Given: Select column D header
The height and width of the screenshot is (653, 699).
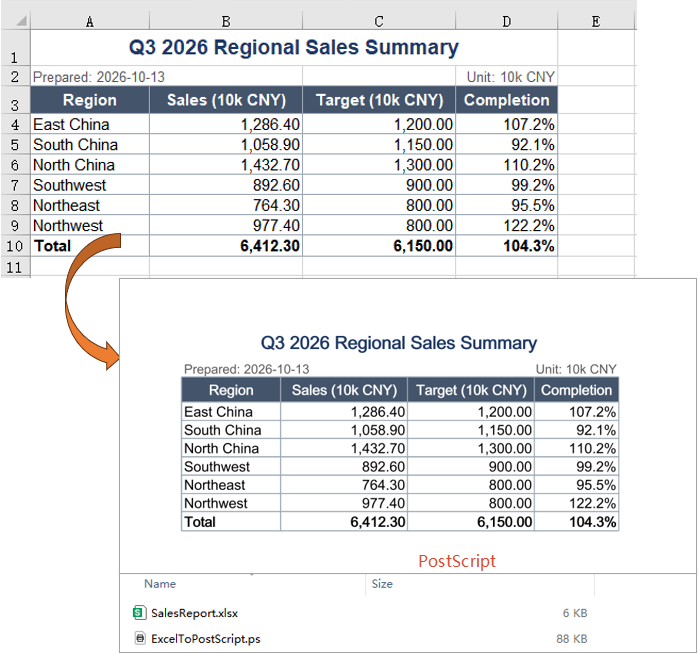Looking at the screenshot, I should (506, 21).
